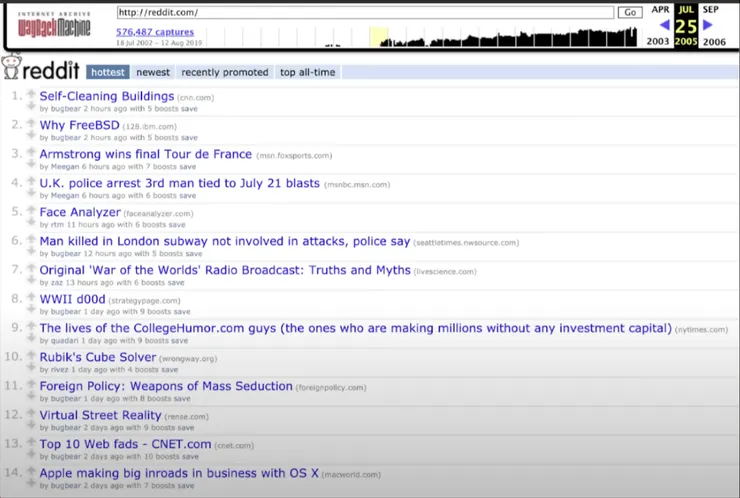Open user zaz on War of the Worlds post
The height and width of the screenshot is (498, 740).
coord(57,283)
